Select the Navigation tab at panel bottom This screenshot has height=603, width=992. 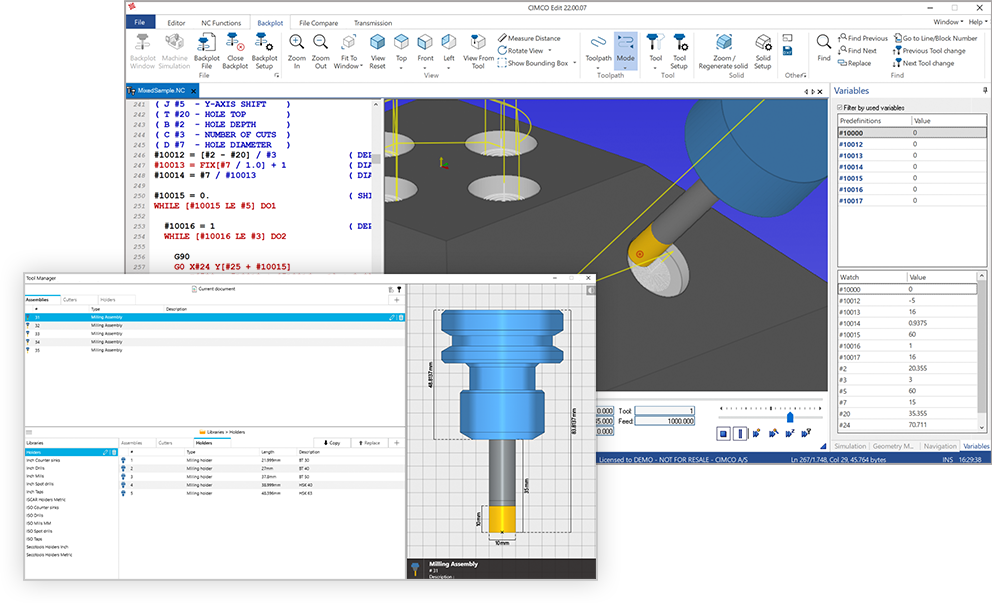click(939, 446)
